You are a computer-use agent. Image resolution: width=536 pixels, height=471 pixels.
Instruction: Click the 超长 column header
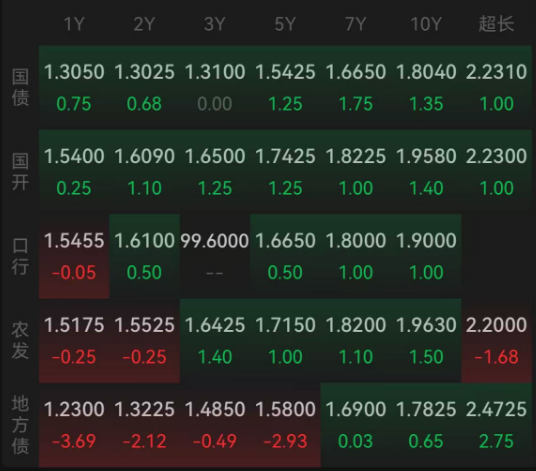click(x=496, y=24)
